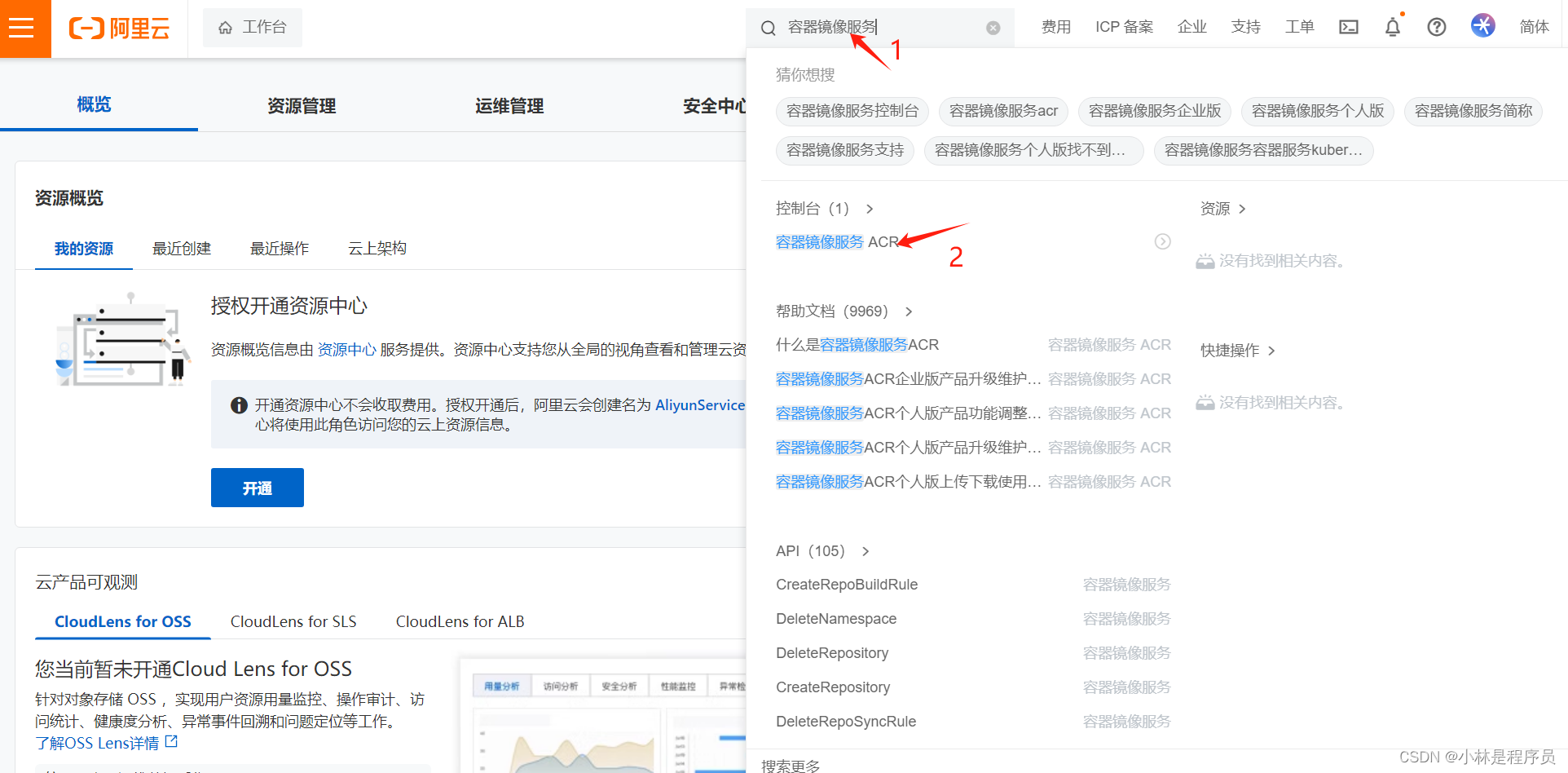Open API CreateRepository
The width and height of the screenshot is (1568, 773).
click(833, 687)
